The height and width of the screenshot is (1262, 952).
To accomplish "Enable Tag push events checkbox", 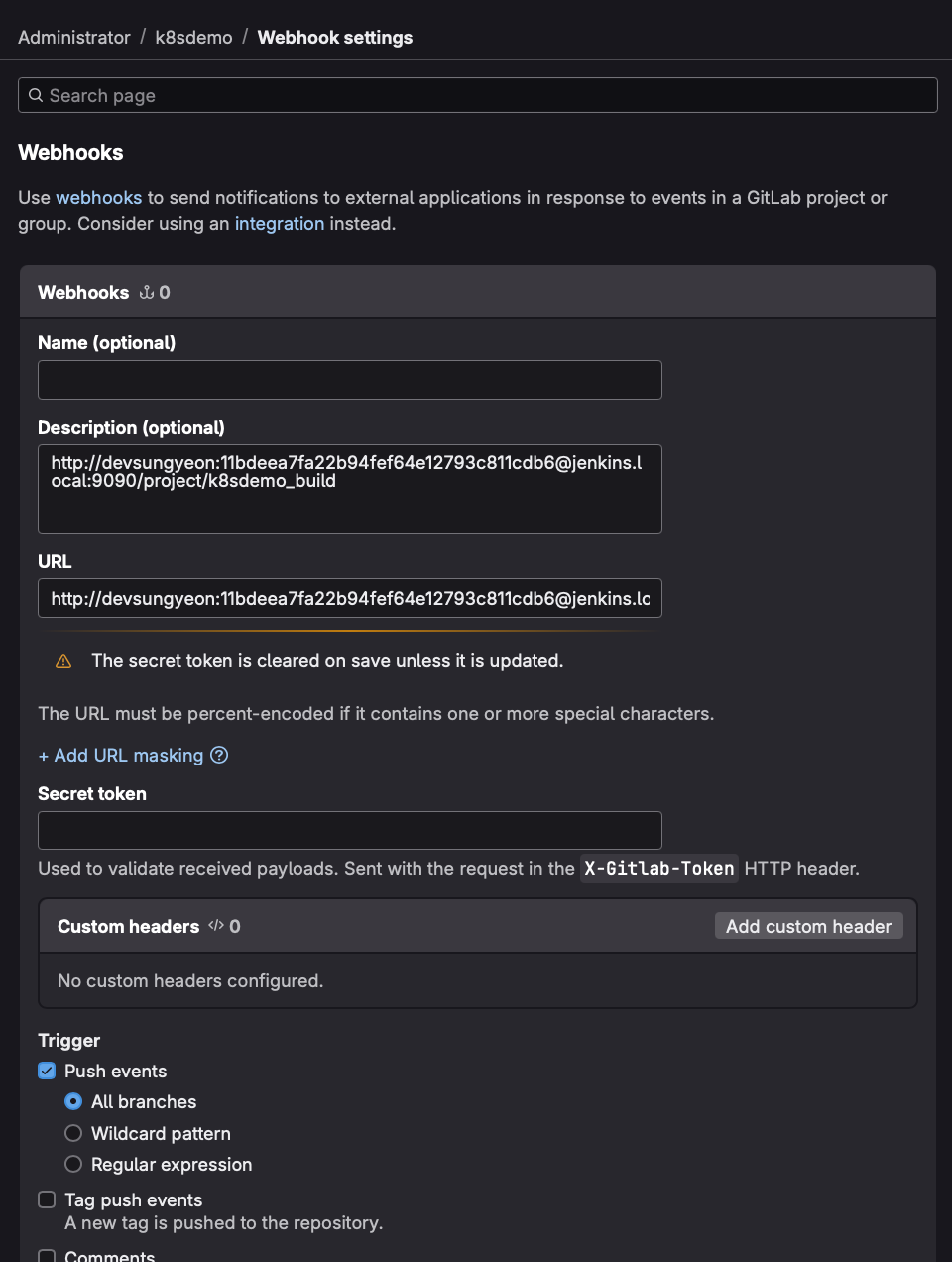I will (x=47, y=1199).
